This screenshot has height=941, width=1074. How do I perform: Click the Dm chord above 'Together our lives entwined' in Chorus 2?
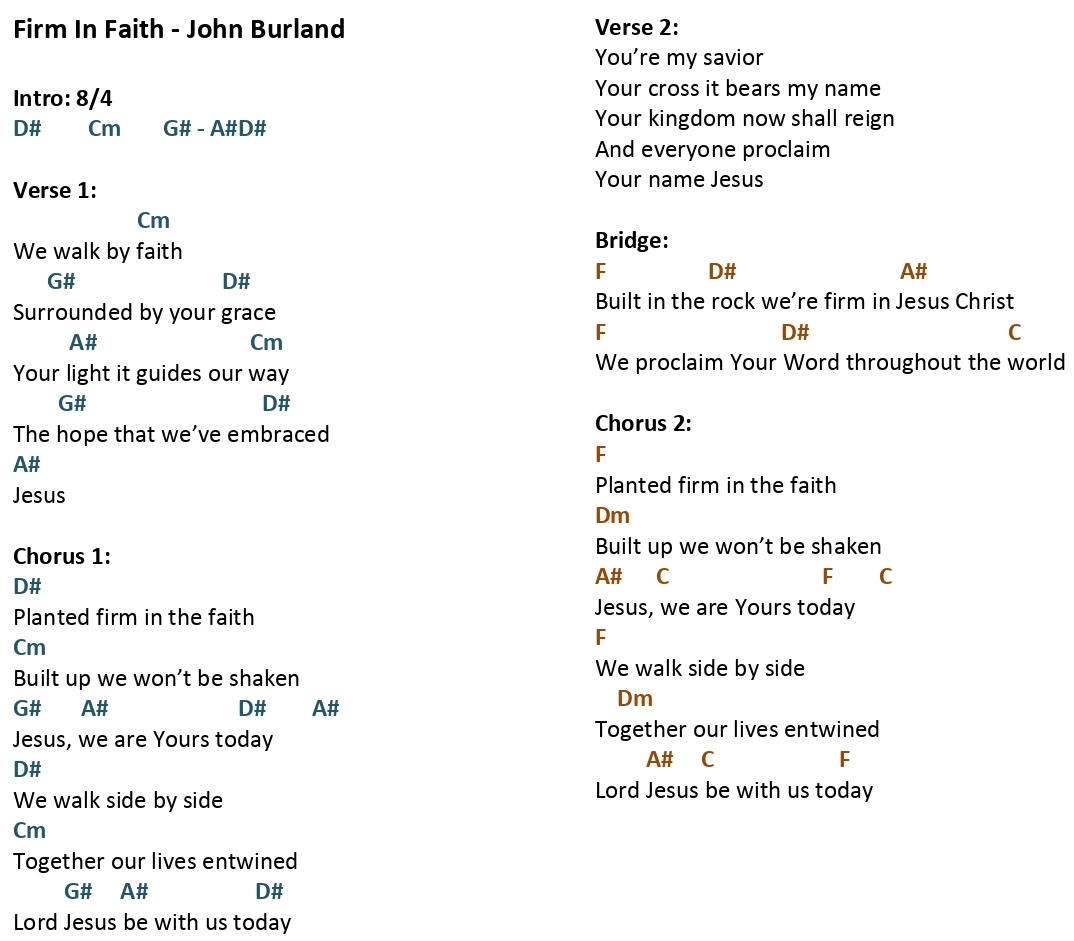[x=635, y=699]
